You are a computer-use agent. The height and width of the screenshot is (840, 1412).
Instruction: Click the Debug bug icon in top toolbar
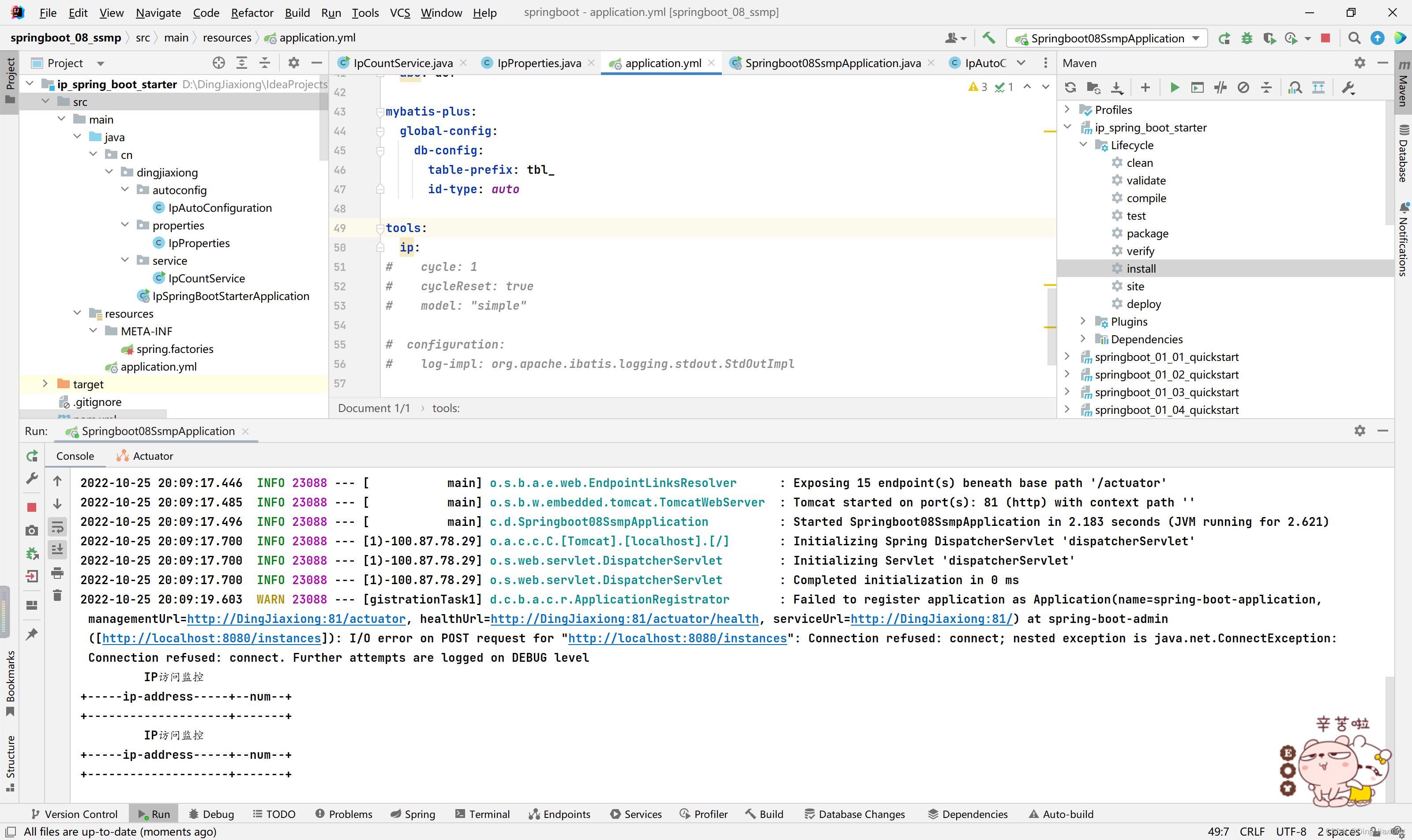pyautogui.click(x=1247, y=38)
